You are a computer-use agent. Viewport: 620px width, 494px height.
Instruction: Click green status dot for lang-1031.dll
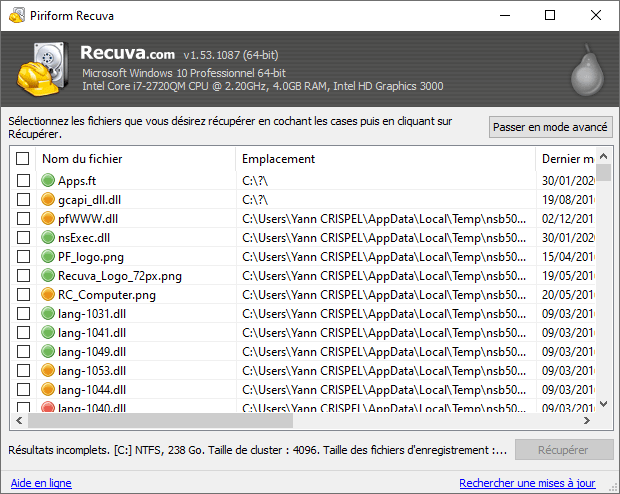tap(48, 313)
